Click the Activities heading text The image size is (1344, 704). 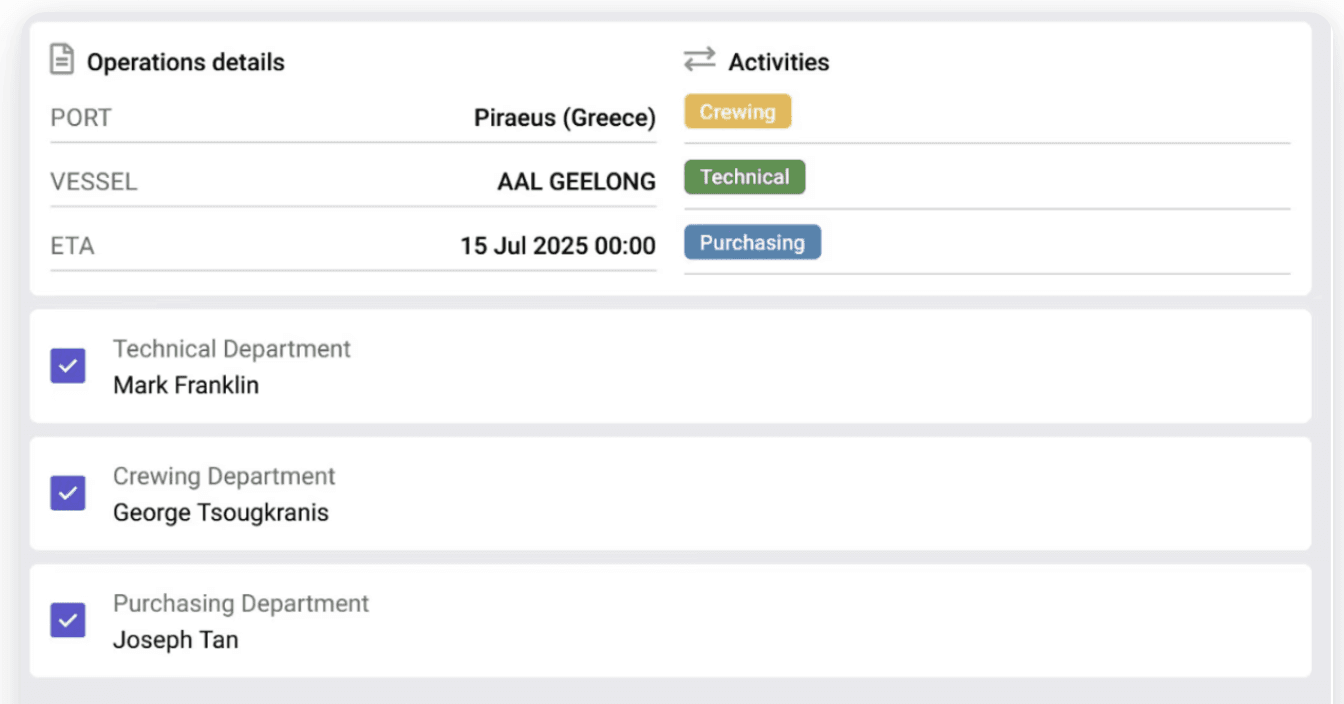[x=778, y=62]
